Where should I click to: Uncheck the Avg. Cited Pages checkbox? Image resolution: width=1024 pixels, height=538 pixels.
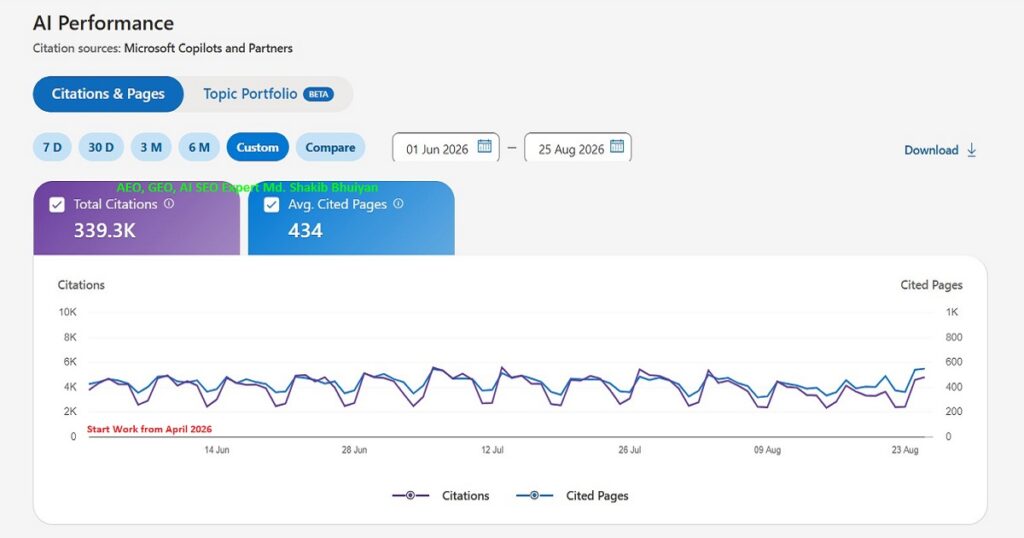click(272, 205)
